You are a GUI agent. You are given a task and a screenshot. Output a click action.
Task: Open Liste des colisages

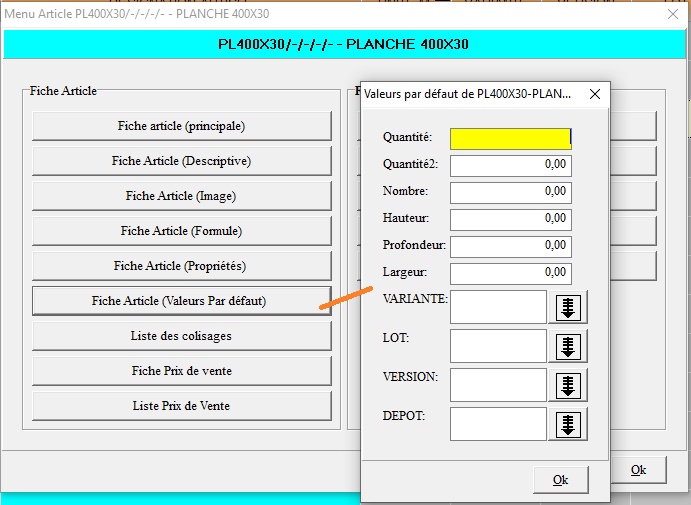click(x=181, y=336)
